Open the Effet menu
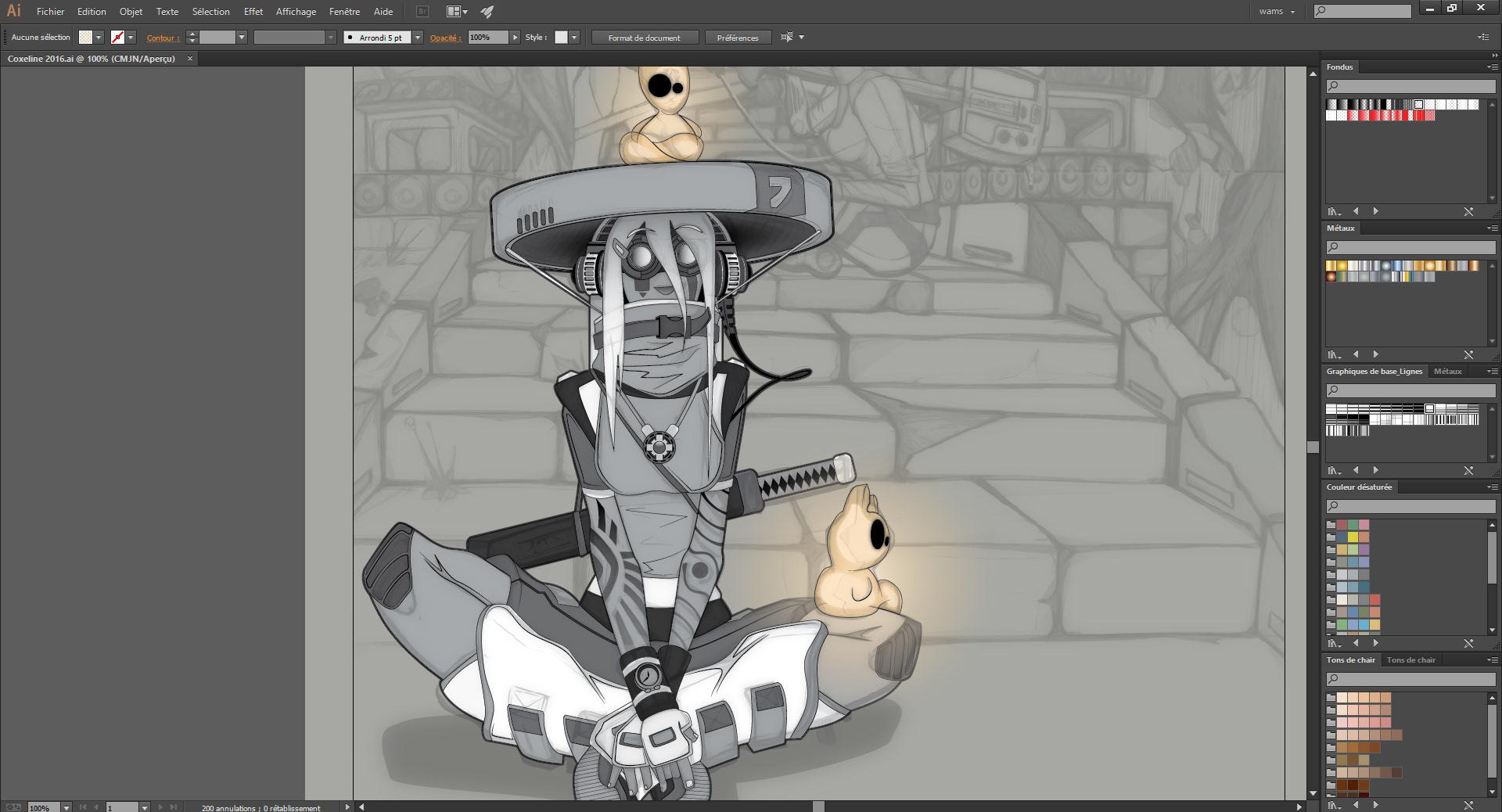Viewport: 1502px width, 812px height. coord(253,12)
